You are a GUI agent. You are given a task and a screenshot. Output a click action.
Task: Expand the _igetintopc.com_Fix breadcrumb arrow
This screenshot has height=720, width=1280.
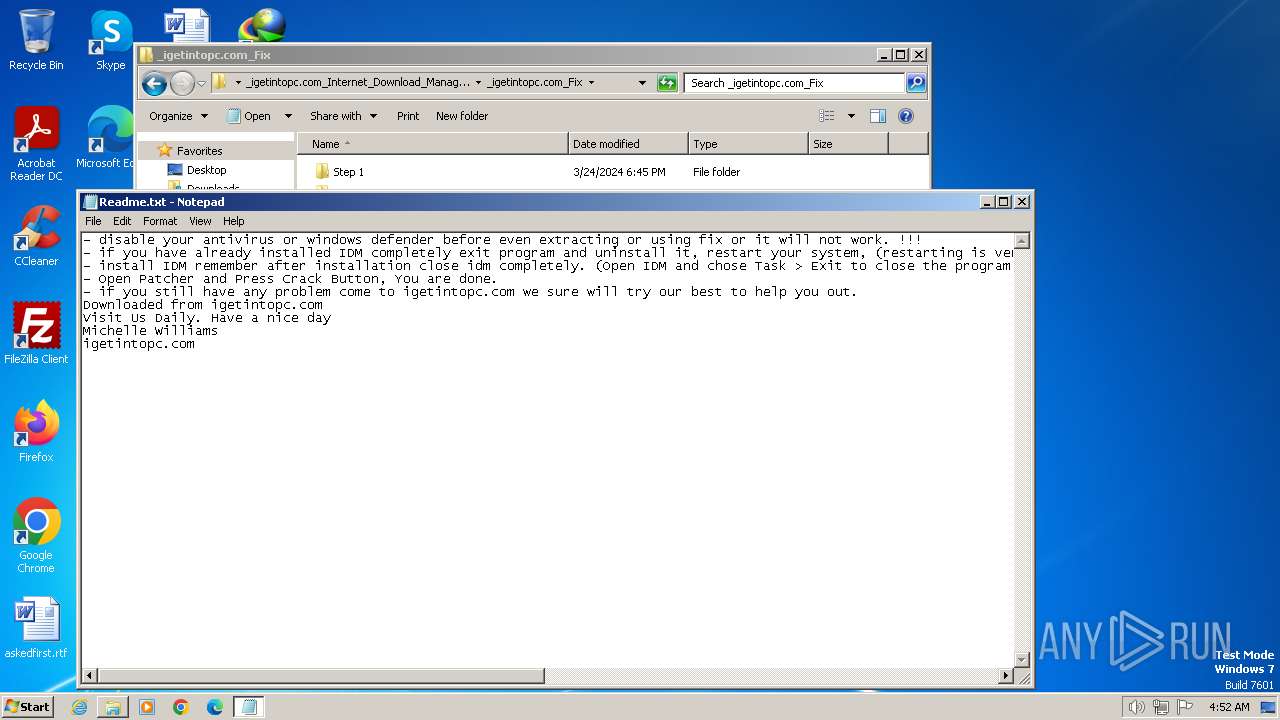(591, 83)
